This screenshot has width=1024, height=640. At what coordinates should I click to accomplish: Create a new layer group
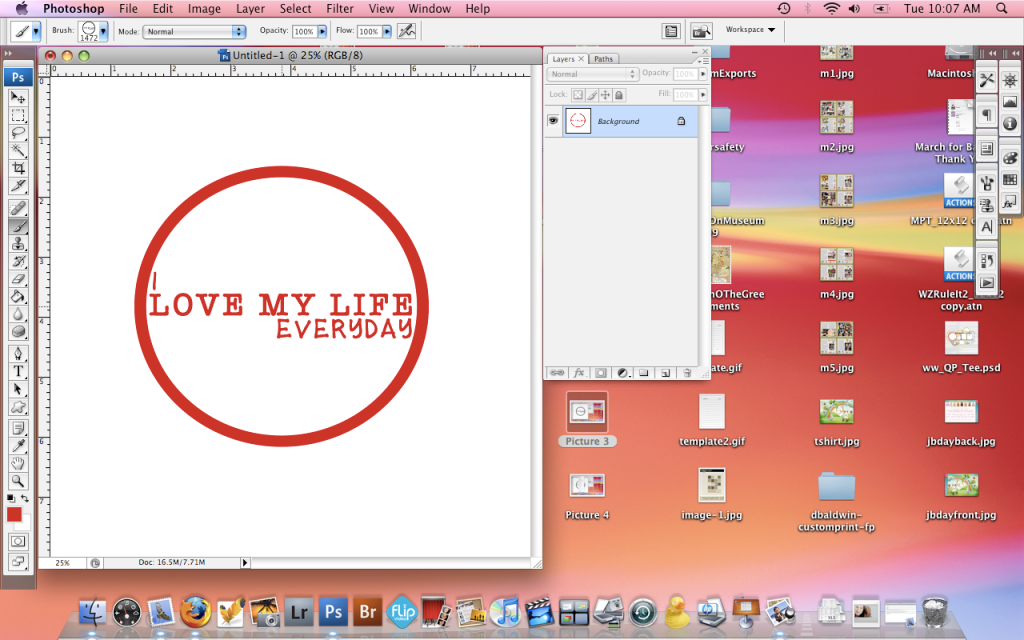coord(644,373)
